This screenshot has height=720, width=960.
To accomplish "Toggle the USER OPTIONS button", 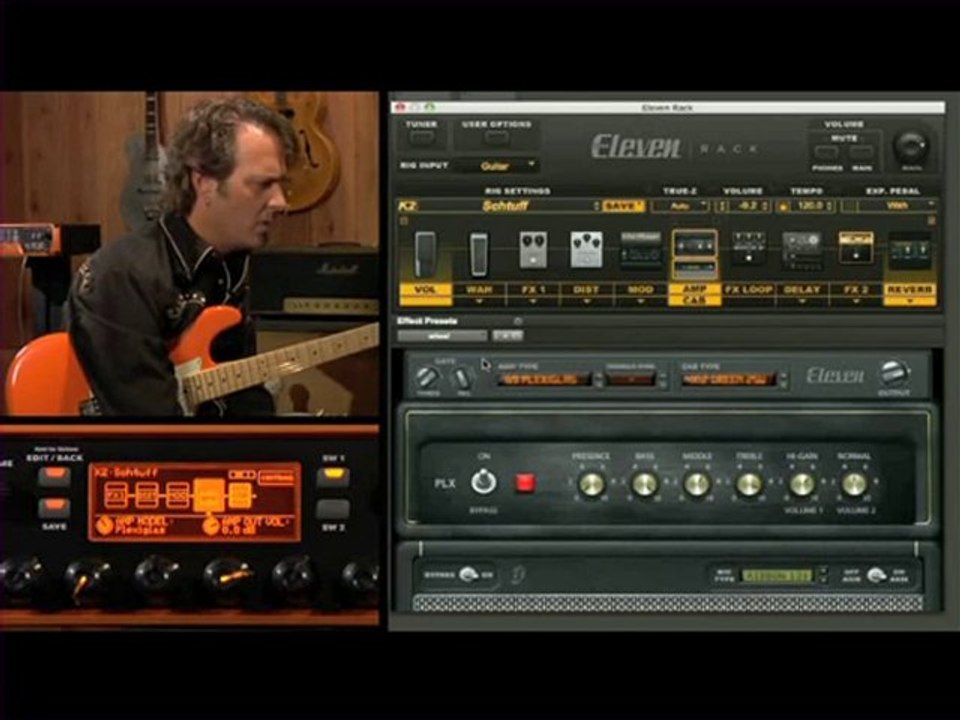I will coord(497,137).
